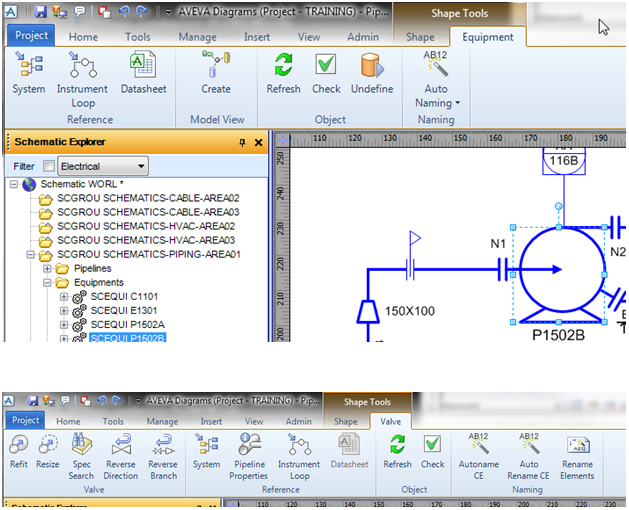Collapse the Equipments folder

point(47,282)
